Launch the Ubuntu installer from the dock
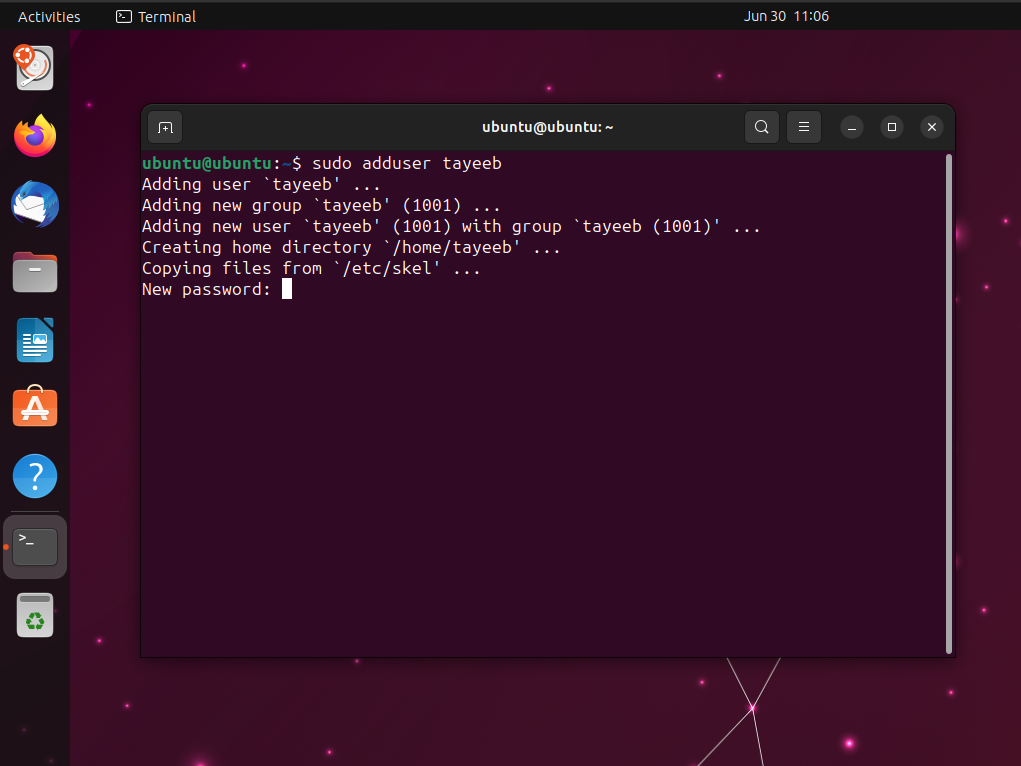The height and width of the screenshot is (766, 1021). pos(34,68)
